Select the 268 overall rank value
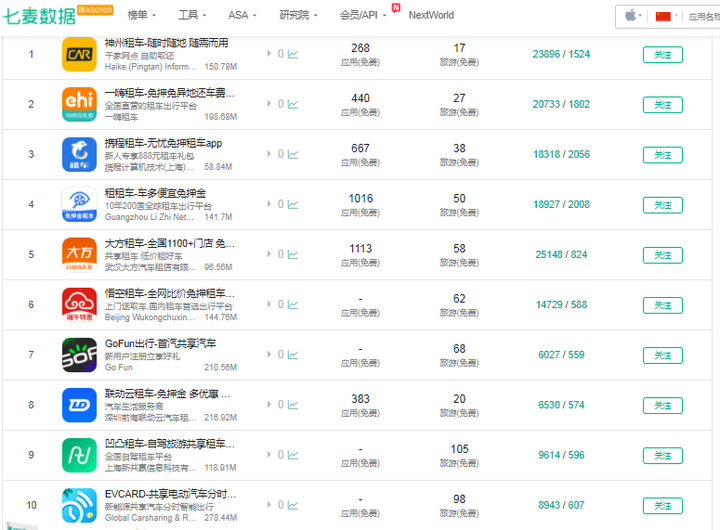Image resolution: width=720 pixels, height=530 pixels. [x=360, y=48]
